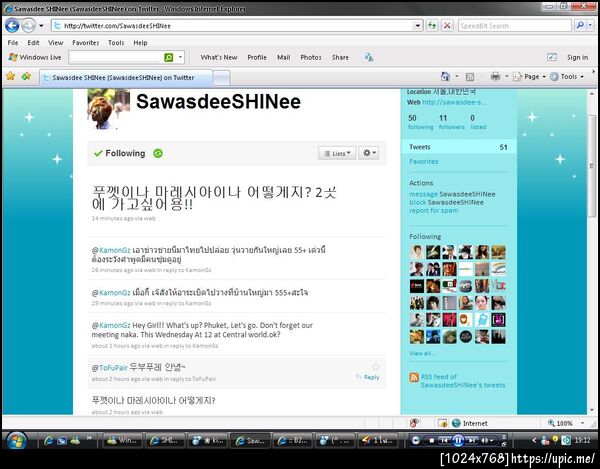Image resolution: width=600 pixels, height=469 pixels.
Task: Click What's New on Windows Live toolbar
Action: pos(219,57)
